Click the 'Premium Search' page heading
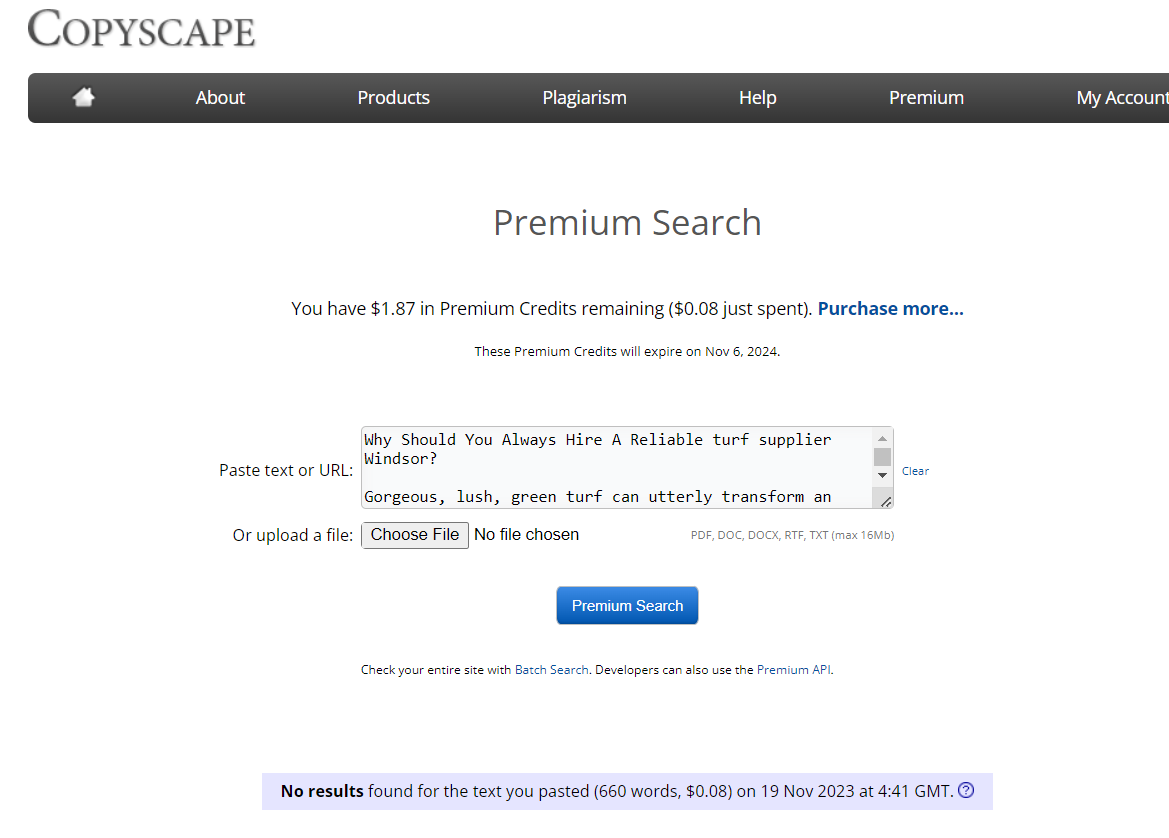This screenshot has width=1169, height=838. tap(627, 223)
